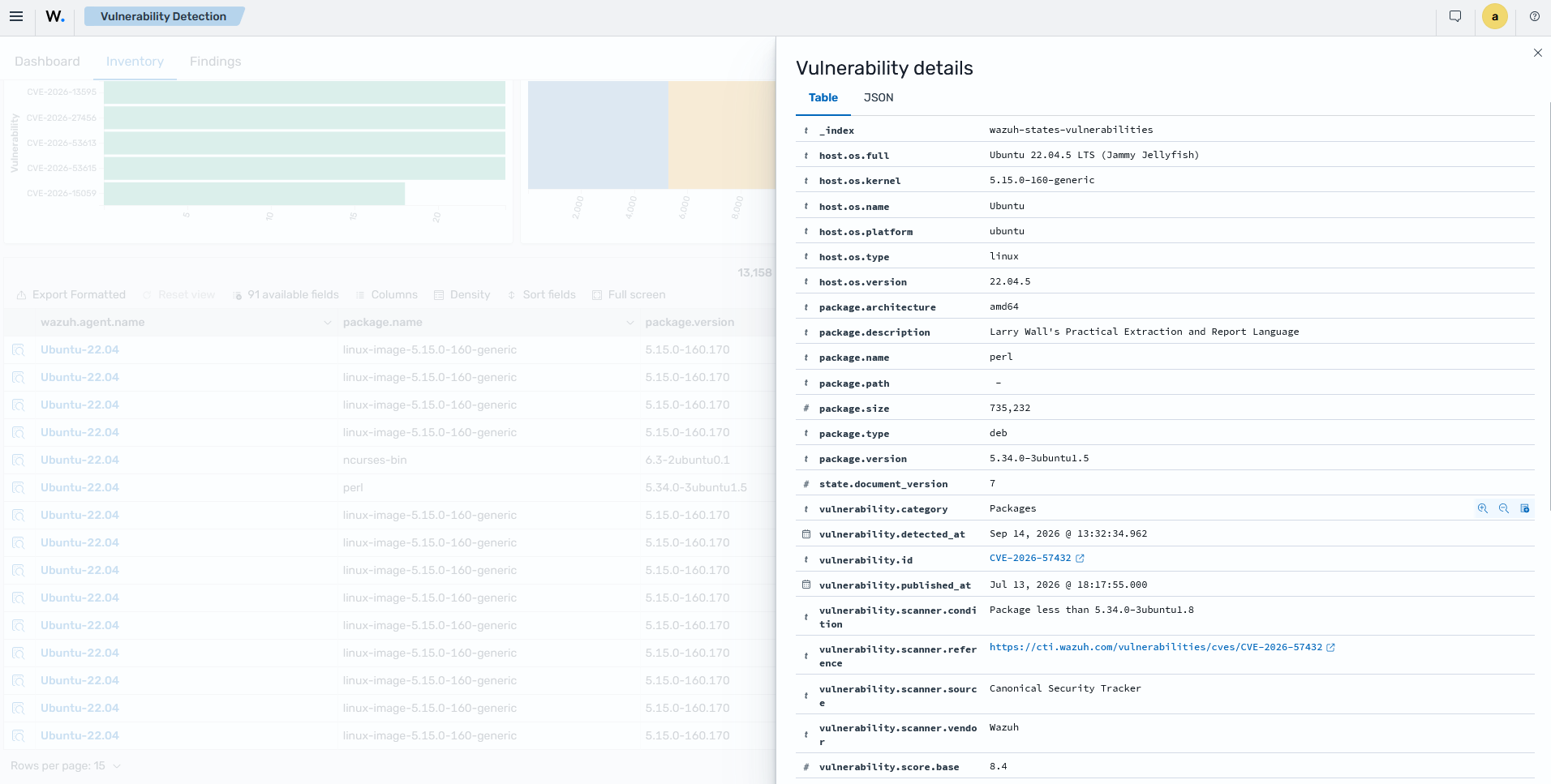
Task: Open cti.wazuh.com CVE reference URL
Action: pos(1156,647)
